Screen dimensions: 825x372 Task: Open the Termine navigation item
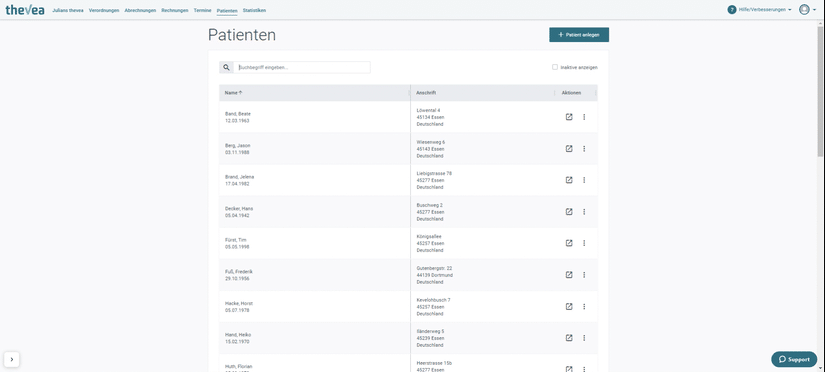coord(203,11)
